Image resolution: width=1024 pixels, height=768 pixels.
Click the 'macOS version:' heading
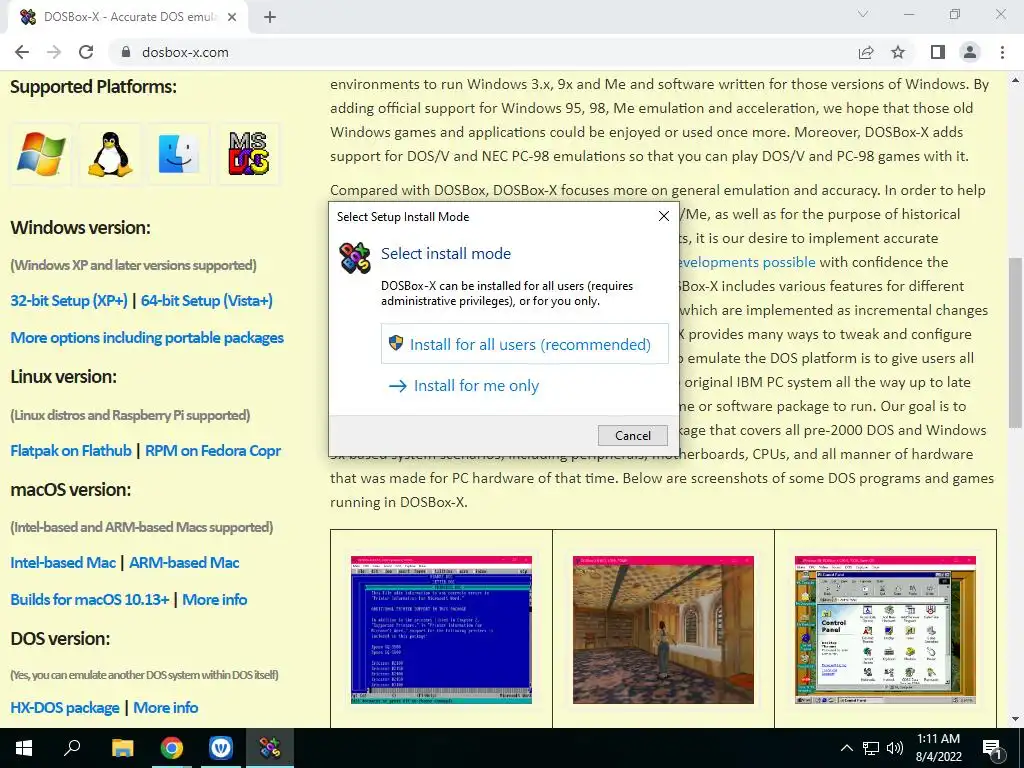point(71,489)
